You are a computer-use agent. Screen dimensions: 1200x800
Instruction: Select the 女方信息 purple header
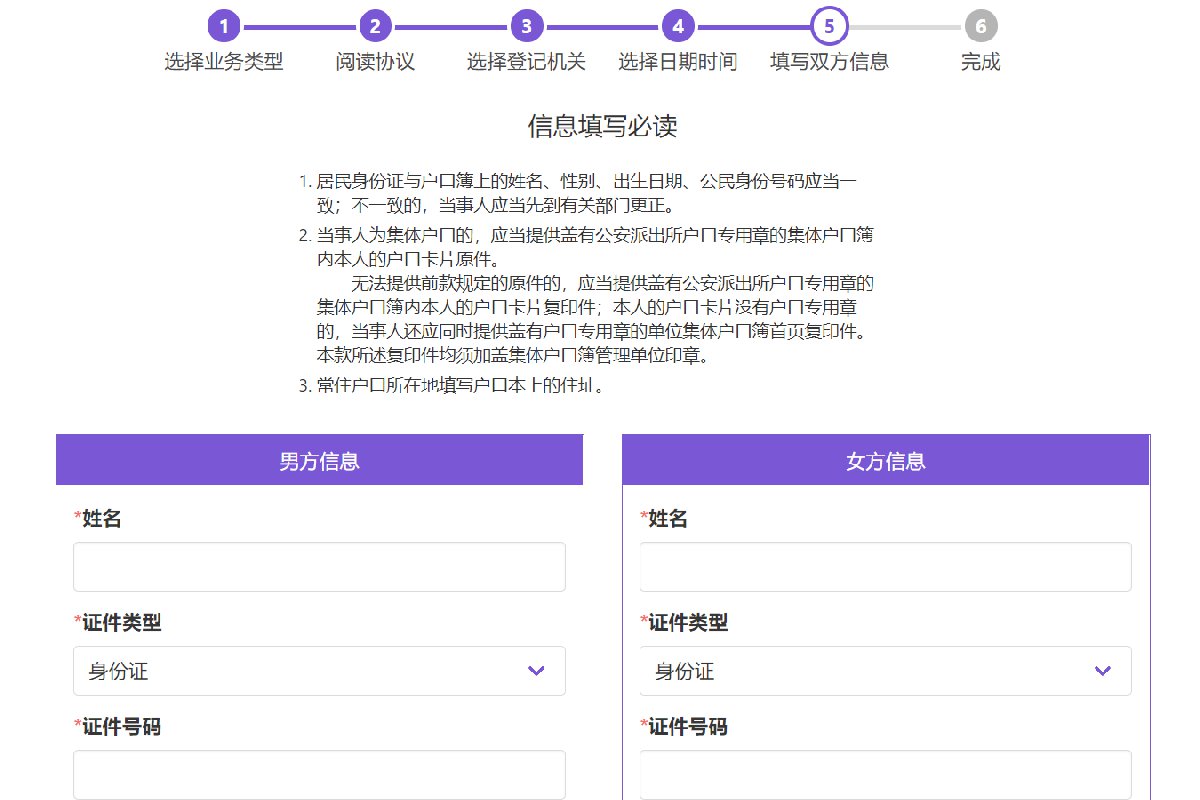(885, 461)
